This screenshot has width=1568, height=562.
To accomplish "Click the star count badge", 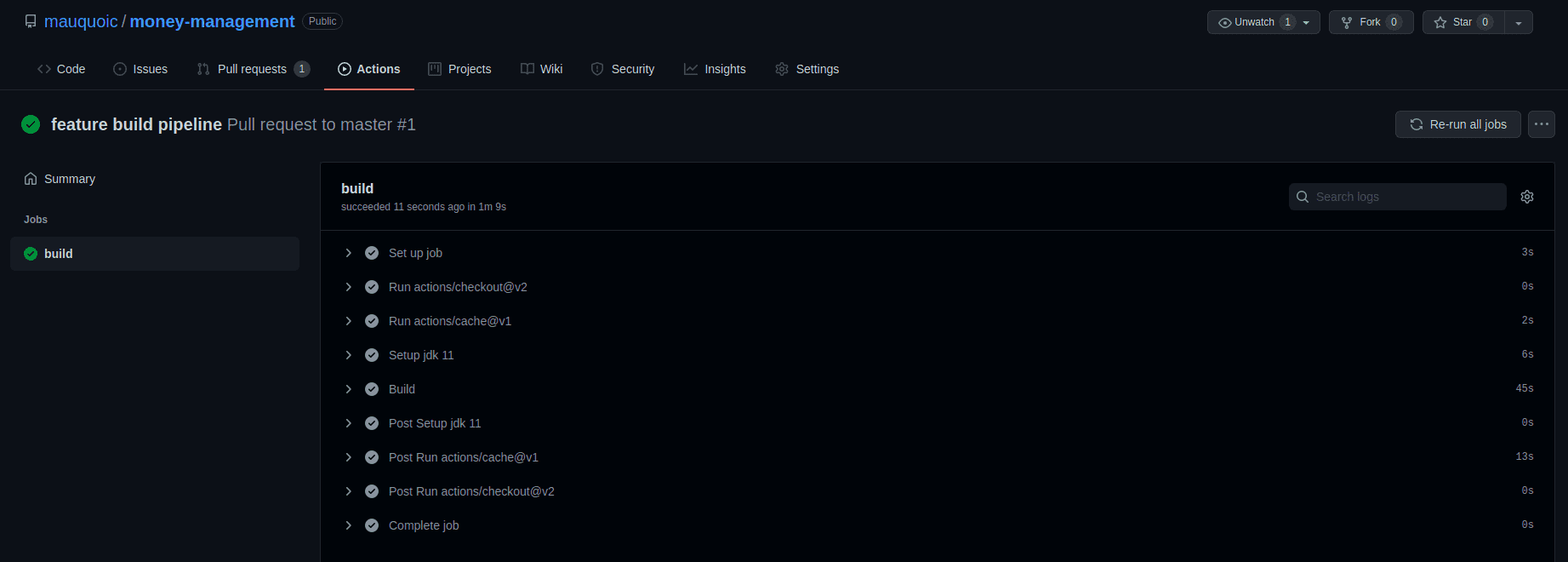I will [x=1485, y=22].
